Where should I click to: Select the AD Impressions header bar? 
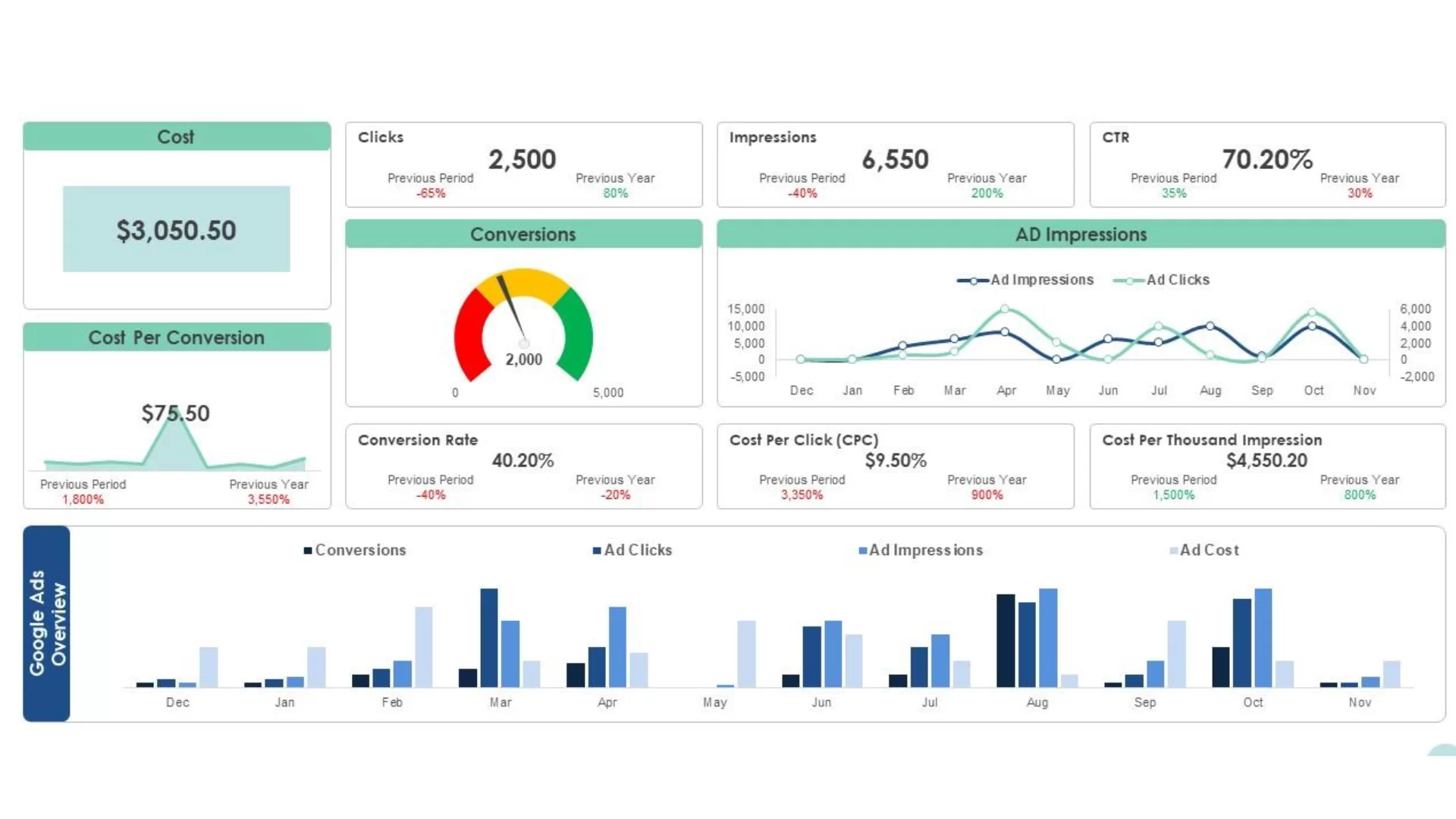(1081, 234)
